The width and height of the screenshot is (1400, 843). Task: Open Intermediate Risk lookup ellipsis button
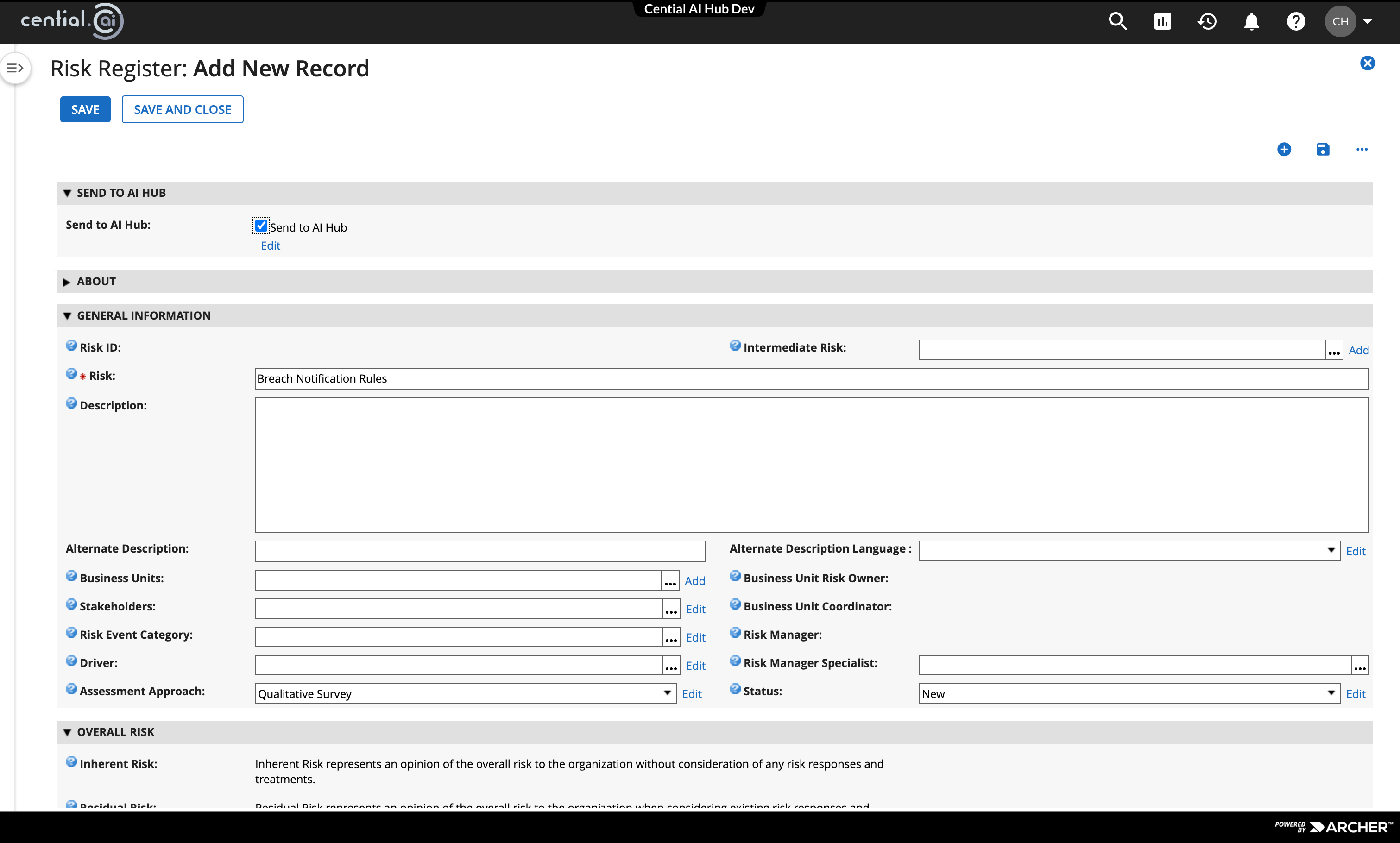(x=1334, y=350)
